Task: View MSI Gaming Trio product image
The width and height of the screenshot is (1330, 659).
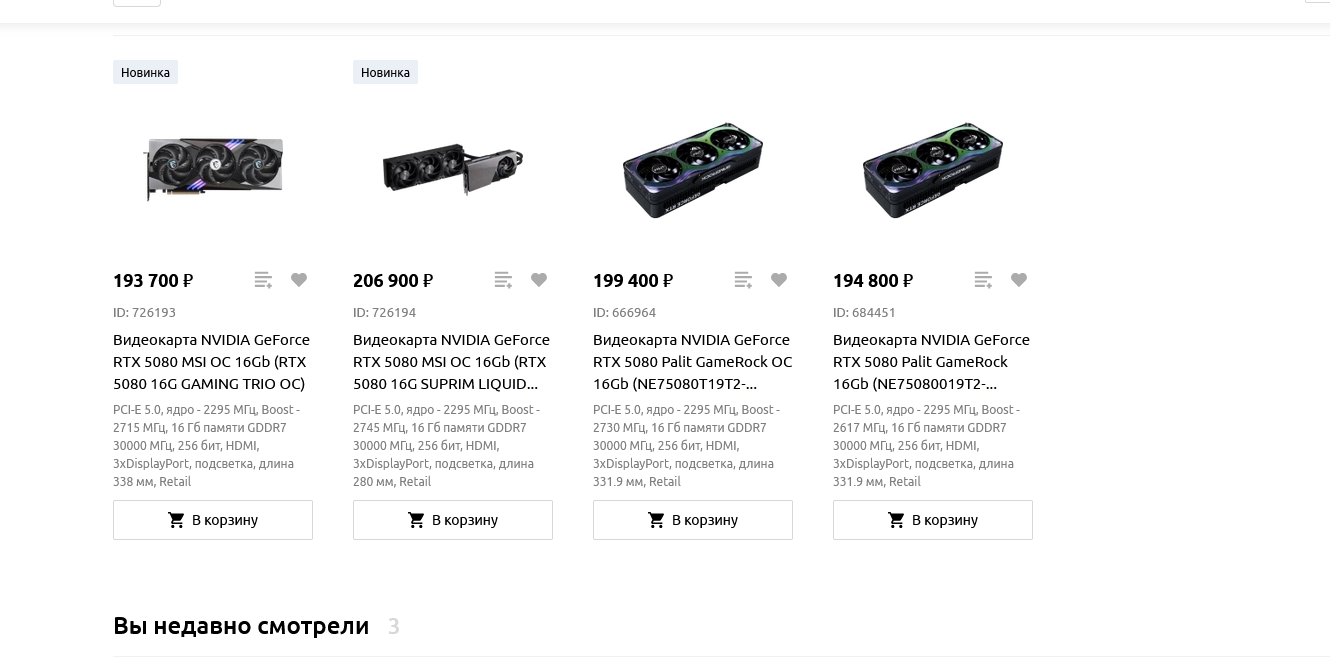Action: tap(213, 168)
